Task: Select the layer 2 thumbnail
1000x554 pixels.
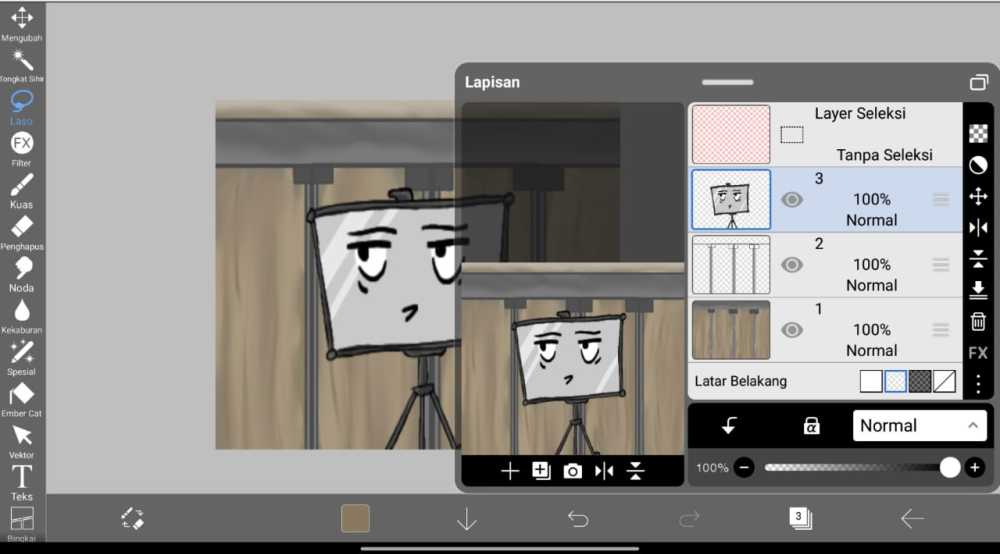Action: pos(731,265)
